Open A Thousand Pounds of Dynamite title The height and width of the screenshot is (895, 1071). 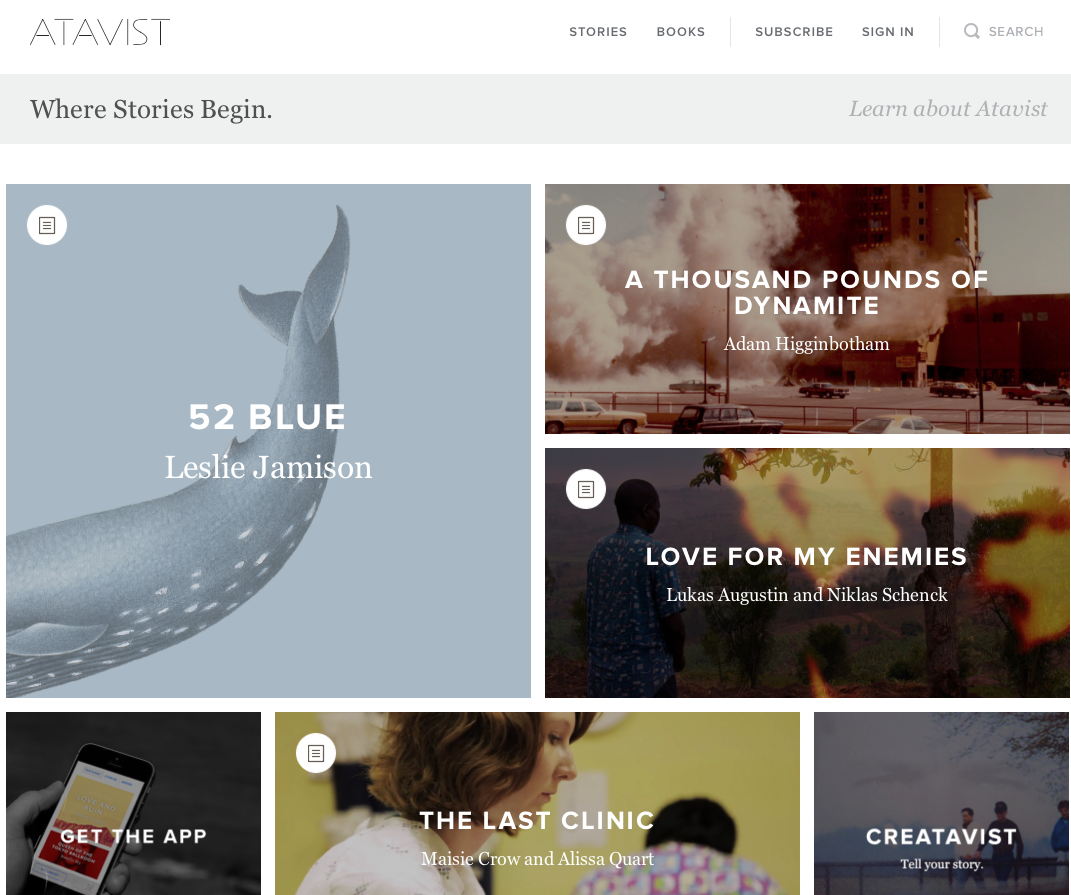807,292
